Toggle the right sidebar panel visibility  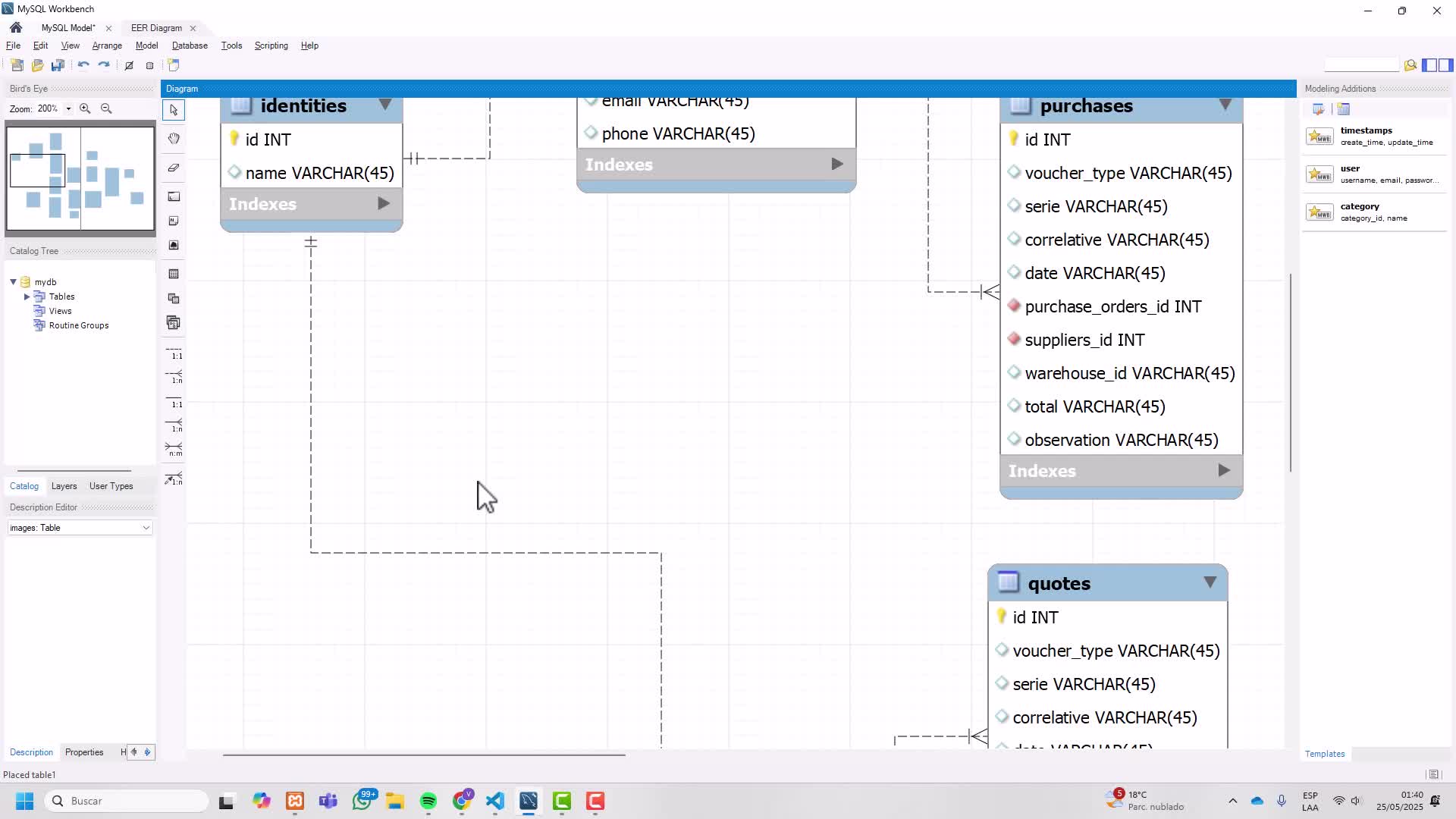1445,65
